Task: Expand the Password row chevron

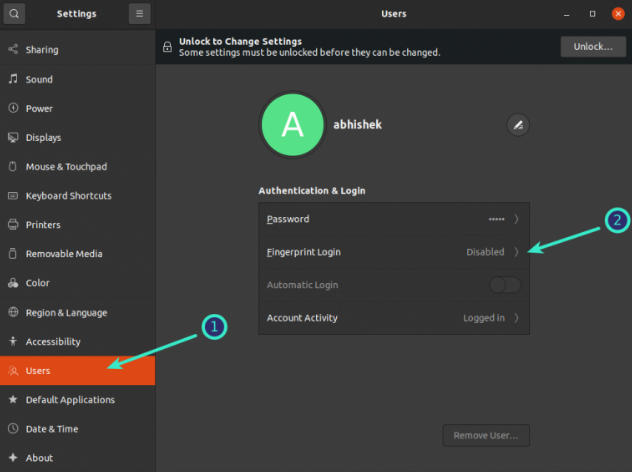Action: (x=516, y=219)
